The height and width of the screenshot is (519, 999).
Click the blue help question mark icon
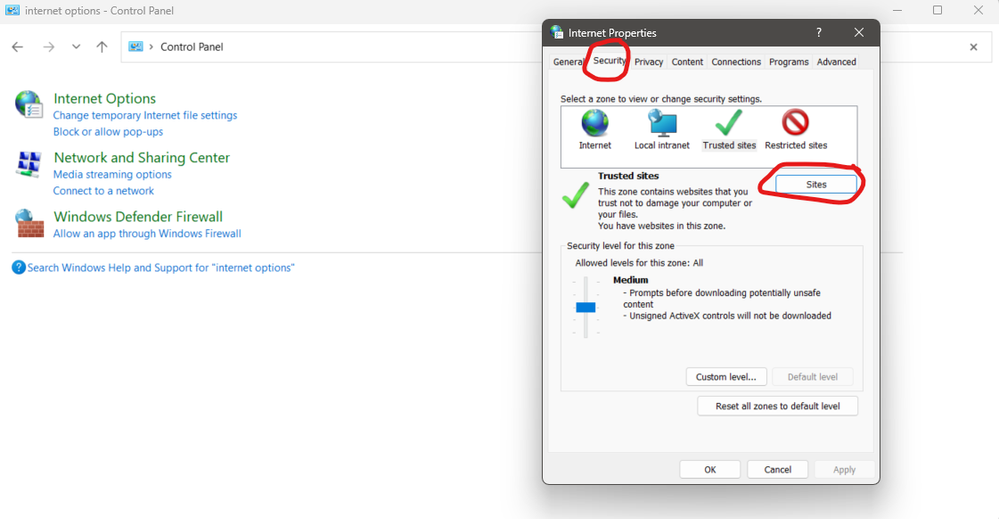point(18,267)
